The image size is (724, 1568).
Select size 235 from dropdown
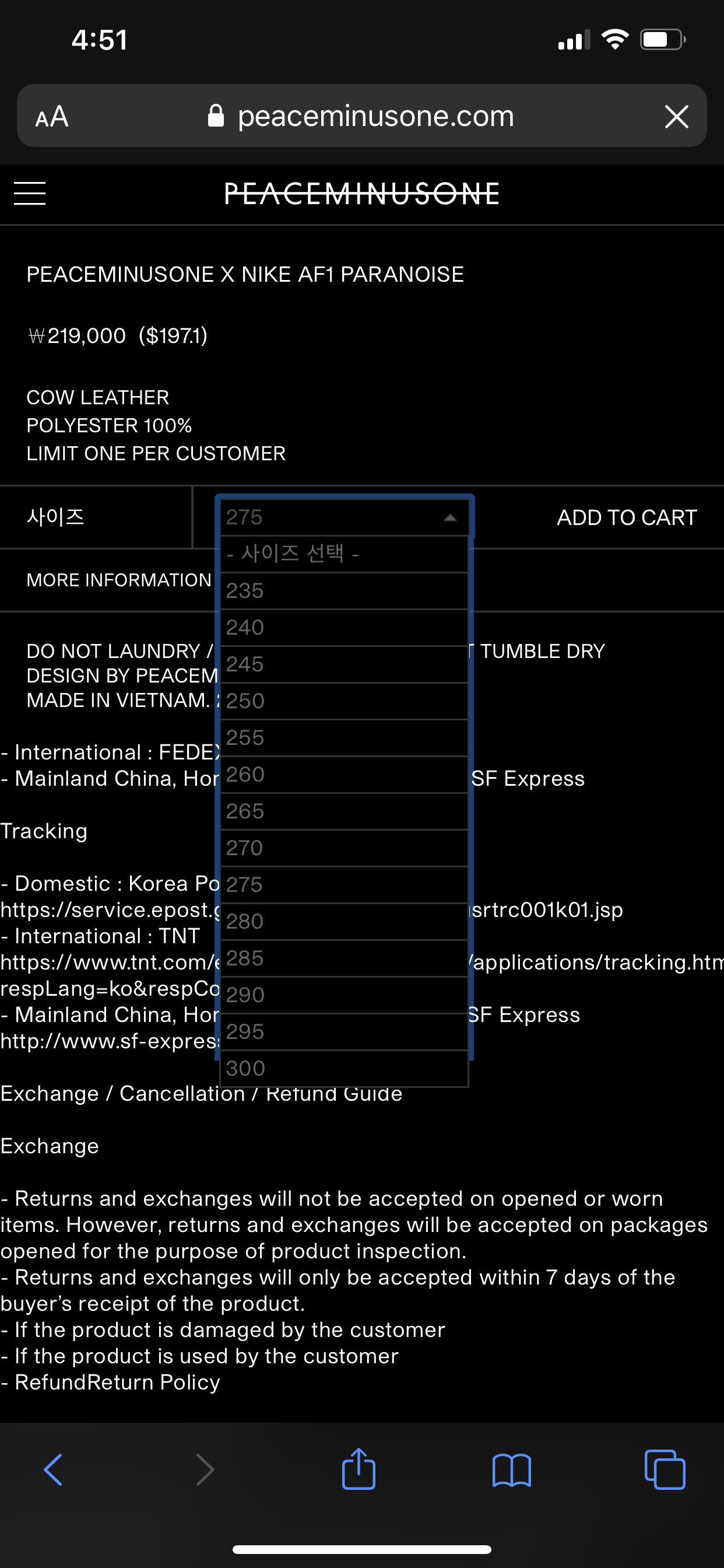click(345, 590)
